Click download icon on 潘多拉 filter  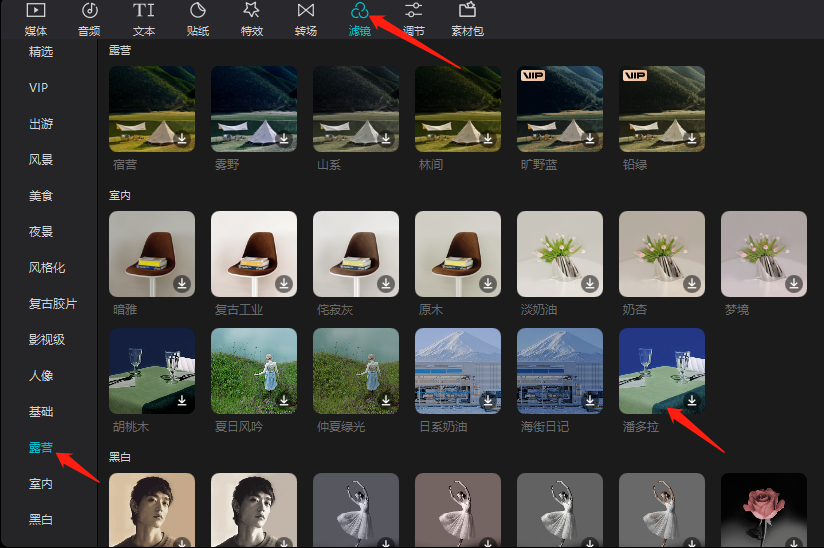tap(692, 401)
